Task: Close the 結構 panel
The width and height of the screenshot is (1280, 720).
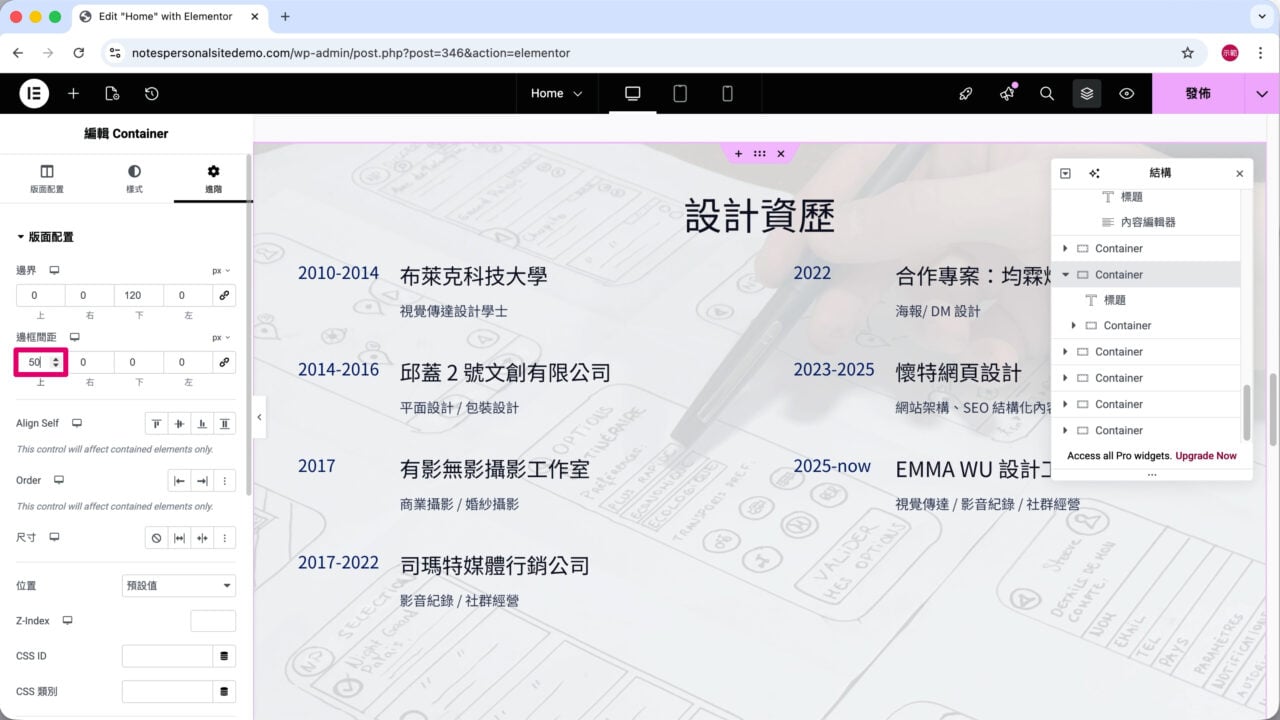Action: 1240,173
